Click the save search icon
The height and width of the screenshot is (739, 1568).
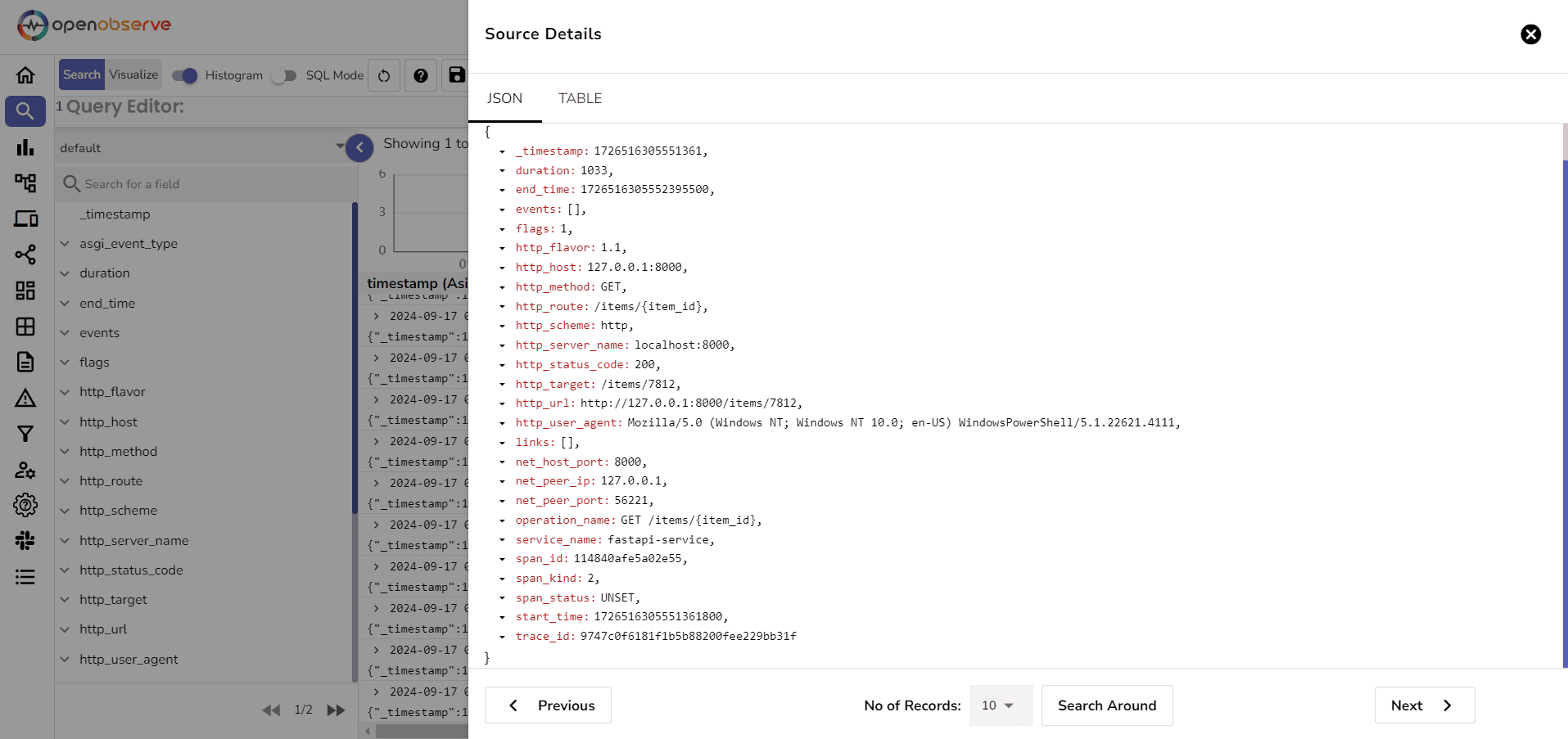456,75
